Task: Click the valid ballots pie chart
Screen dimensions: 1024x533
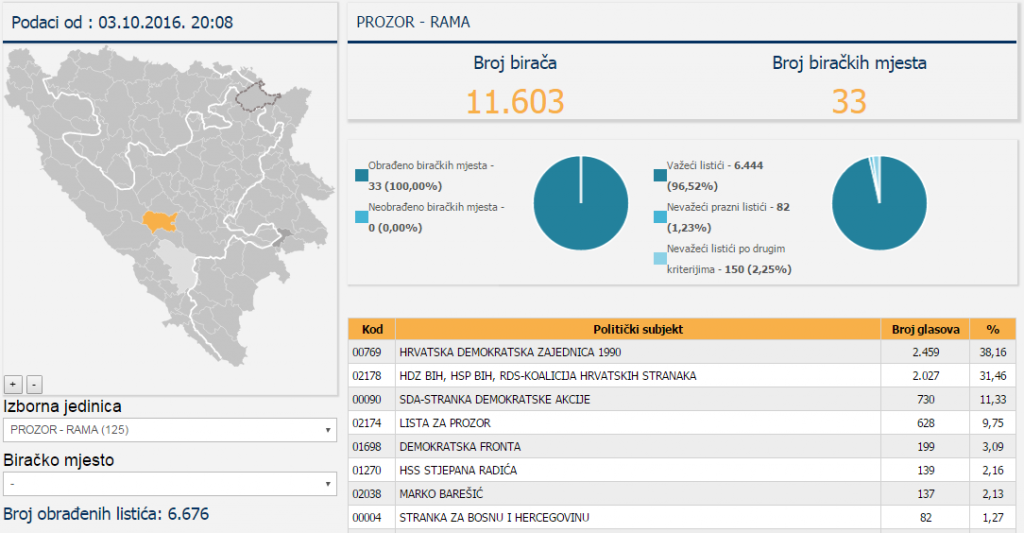Action: tap(879, 203)
